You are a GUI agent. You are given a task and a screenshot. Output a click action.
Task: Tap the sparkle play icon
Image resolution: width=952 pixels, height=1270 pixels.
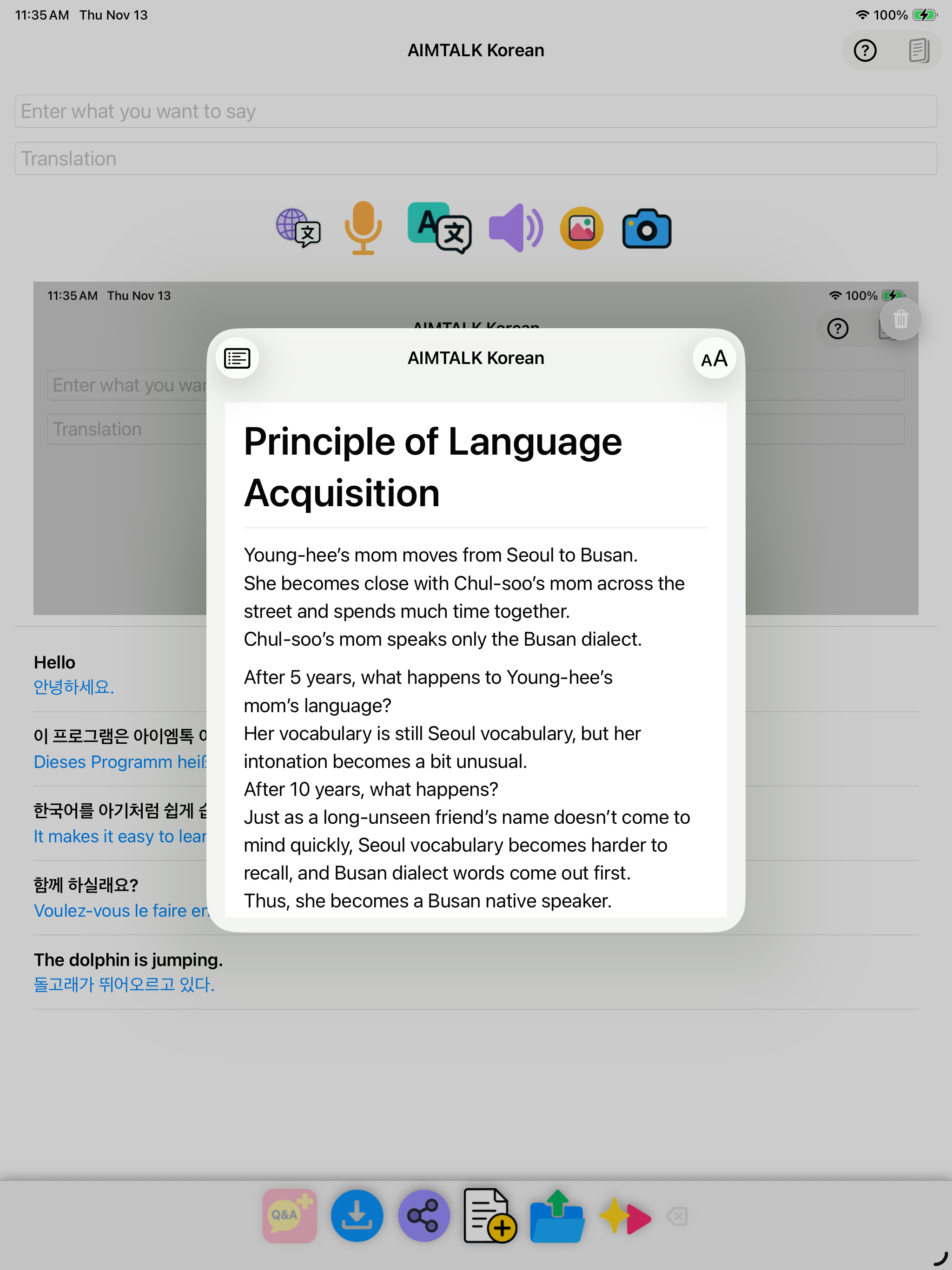625,1216
